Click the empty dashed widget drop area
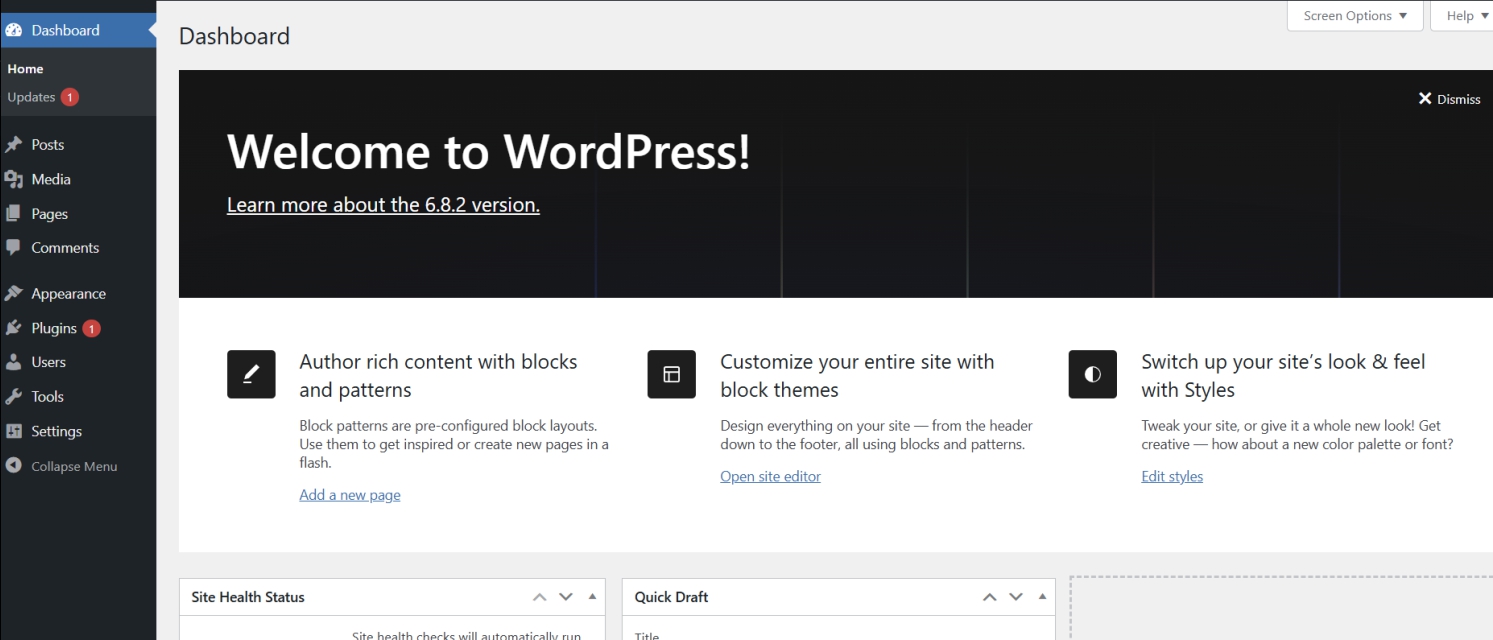 (x=1281, y=608)
